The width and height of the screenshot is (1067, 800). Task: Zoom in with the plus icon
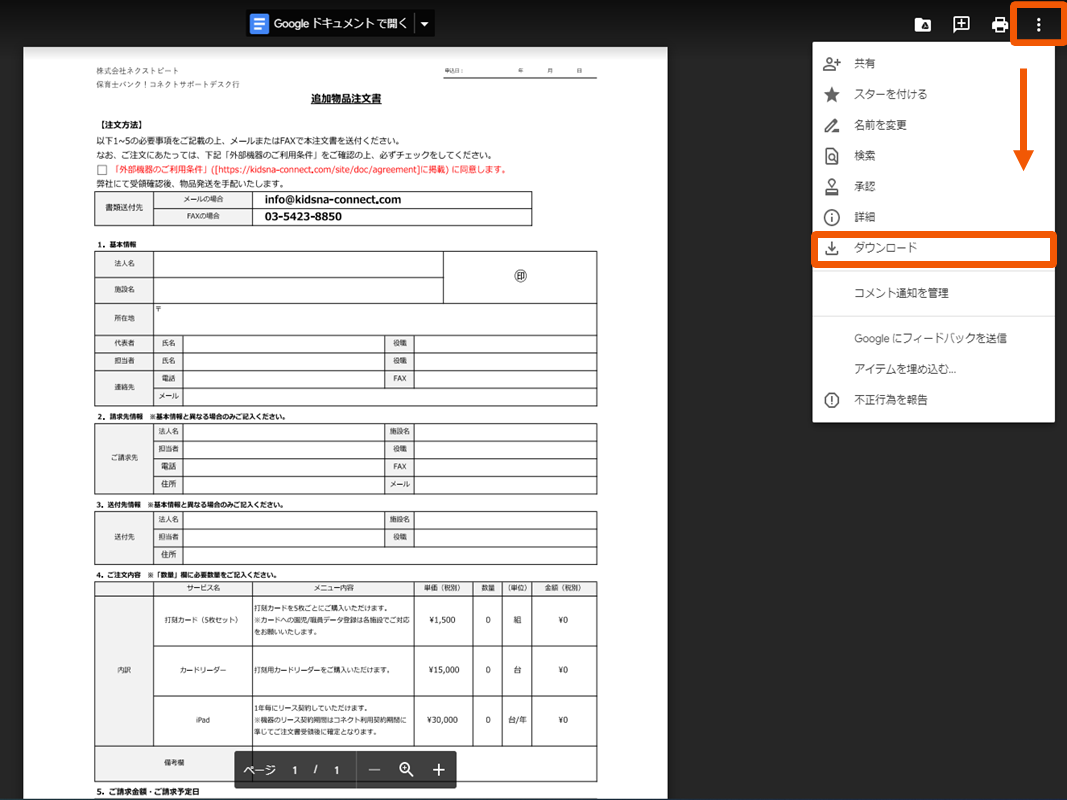438,770
